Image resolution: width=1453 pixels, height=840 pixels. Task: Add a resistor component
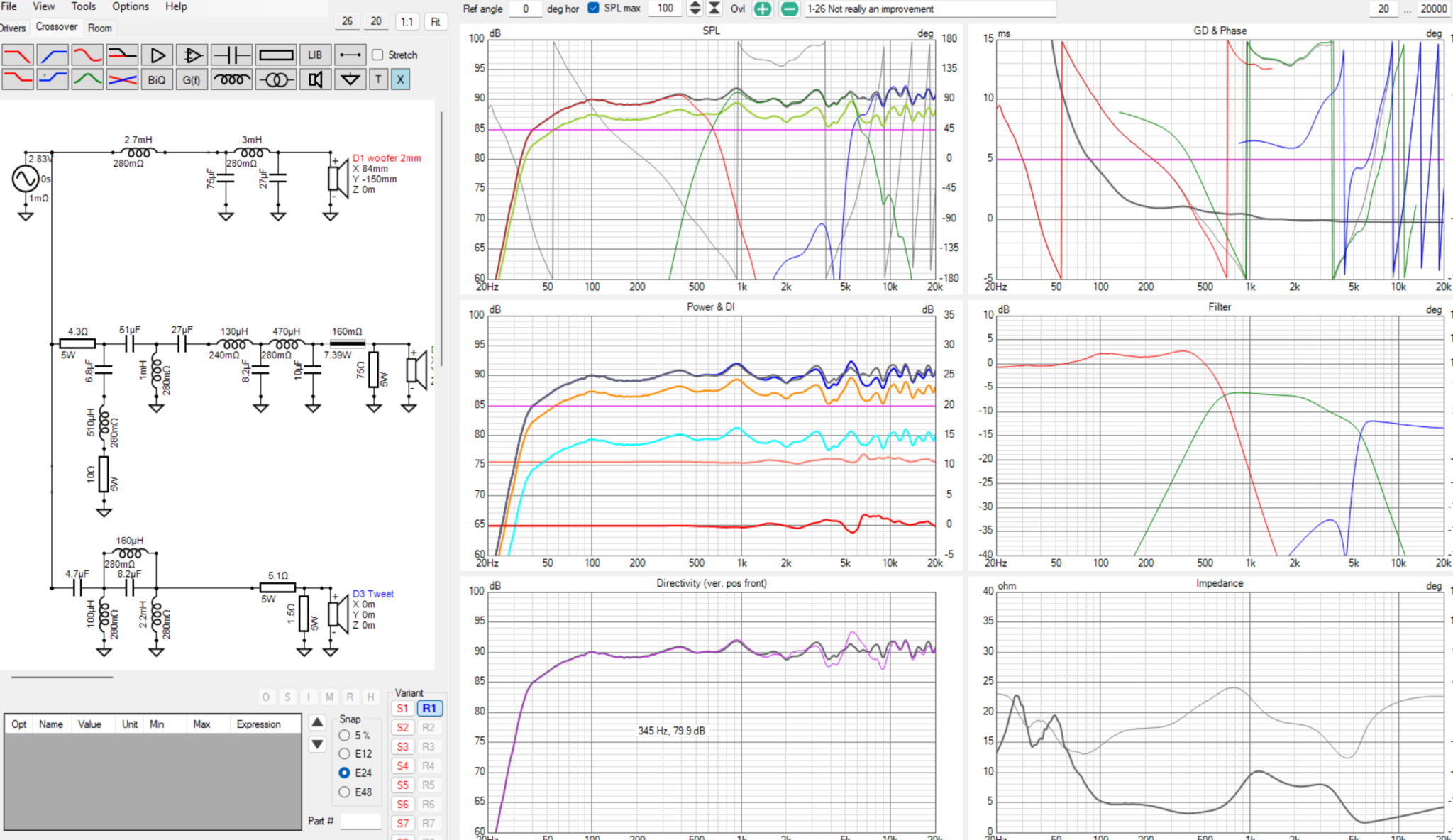276,55
